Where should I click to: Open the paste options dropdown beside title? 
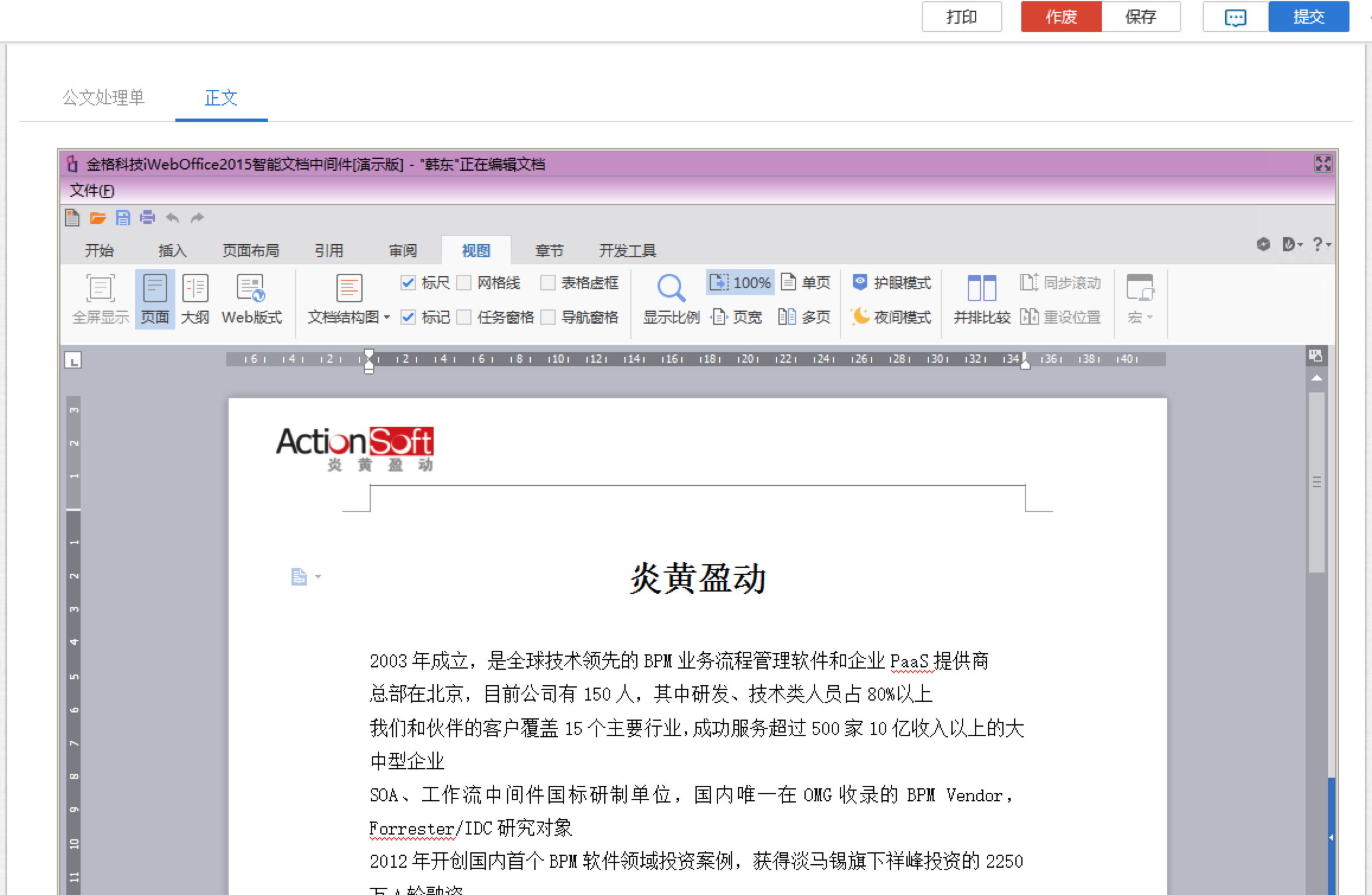306,576
